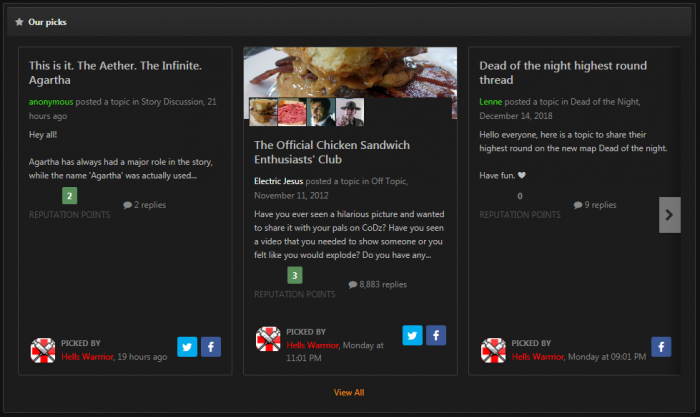Screen dimensions: 700x417
Task: Click View All link
Action: [x=349, y=393]
